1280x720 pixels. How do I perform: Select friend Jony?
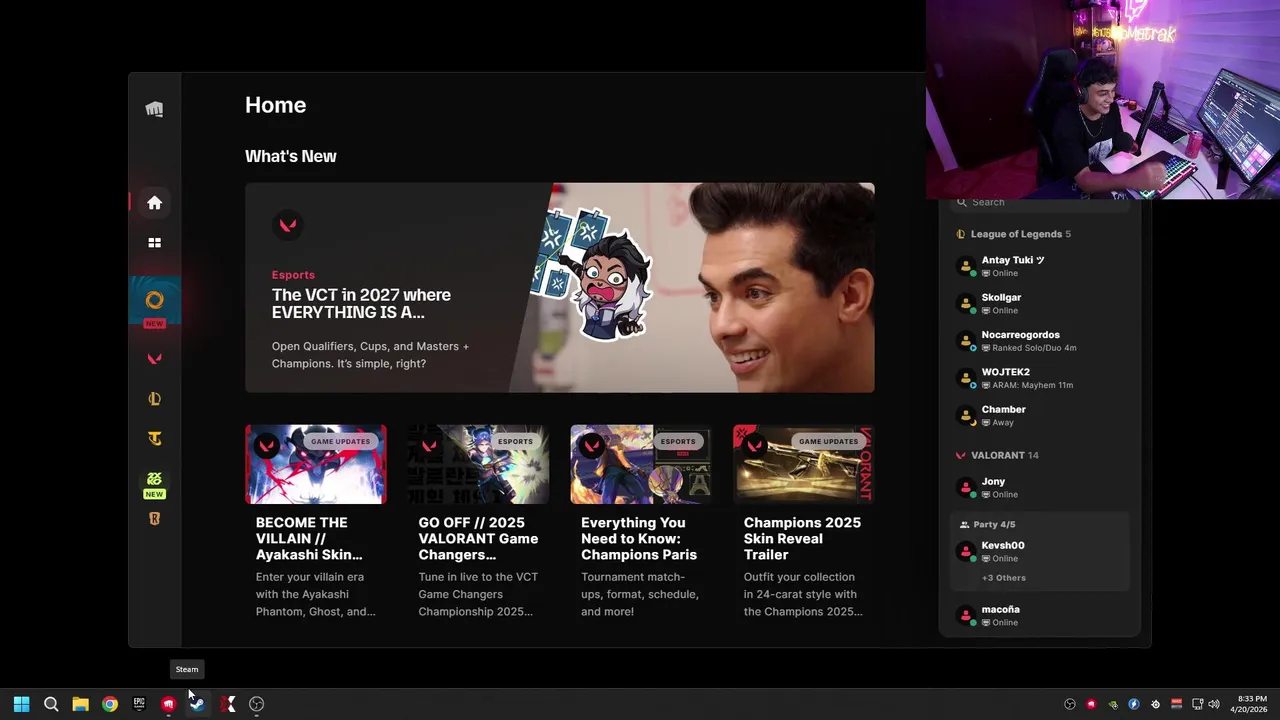[x=1039, y=487]
